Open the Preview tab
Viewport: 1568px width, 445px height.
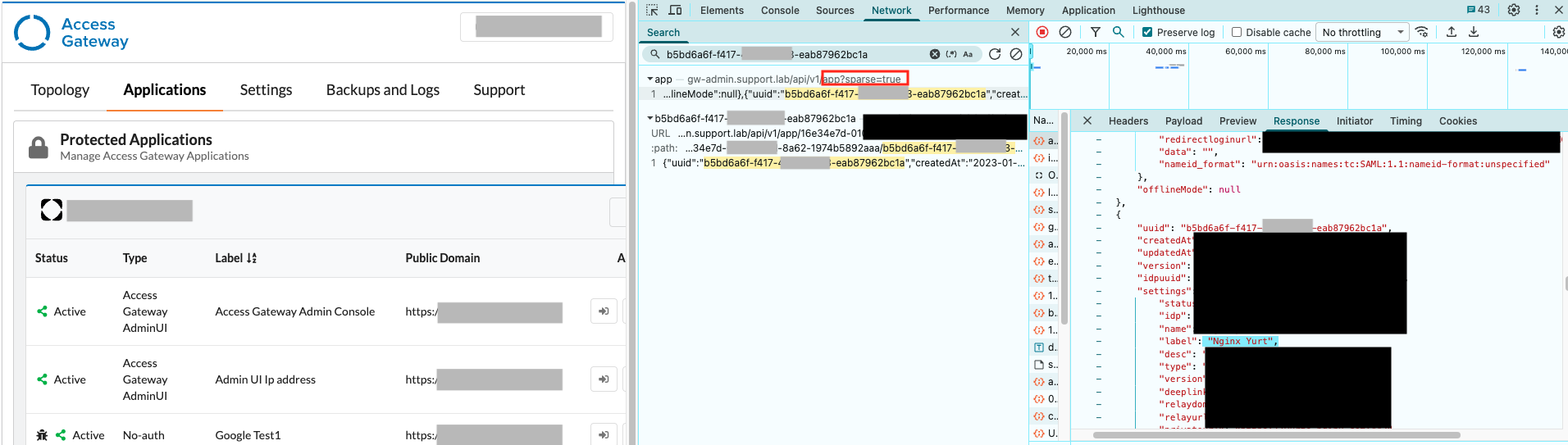[x=1238, y=120]
